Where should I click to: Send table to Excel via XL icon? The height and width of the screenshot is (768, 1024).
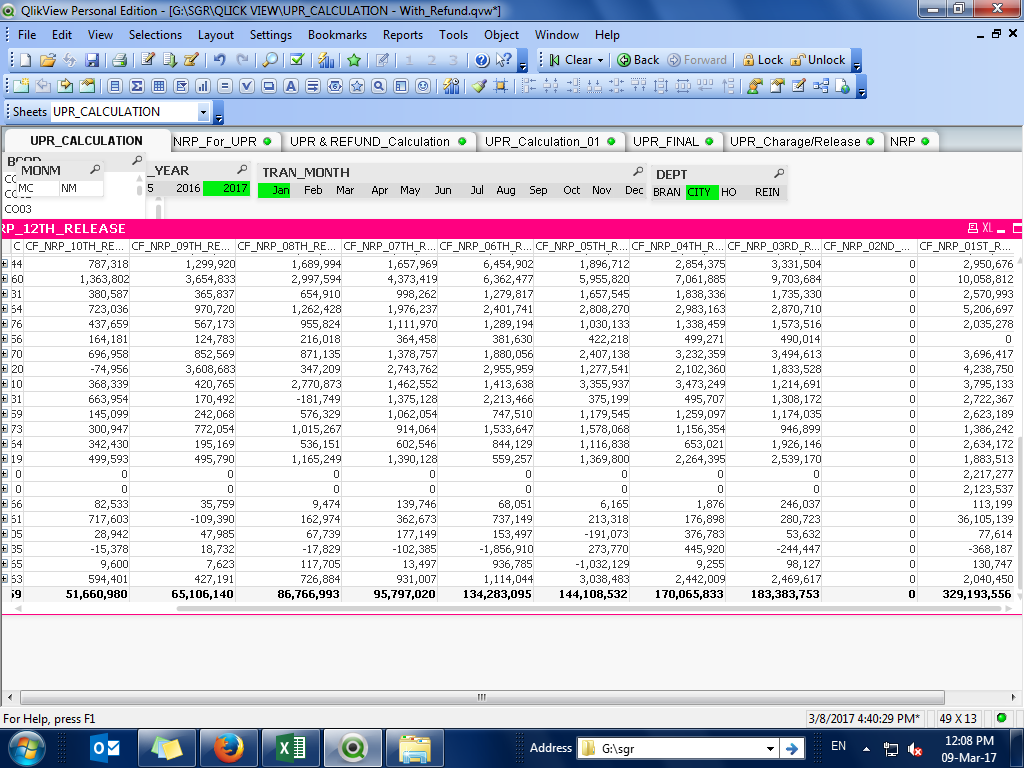[987, 228]
